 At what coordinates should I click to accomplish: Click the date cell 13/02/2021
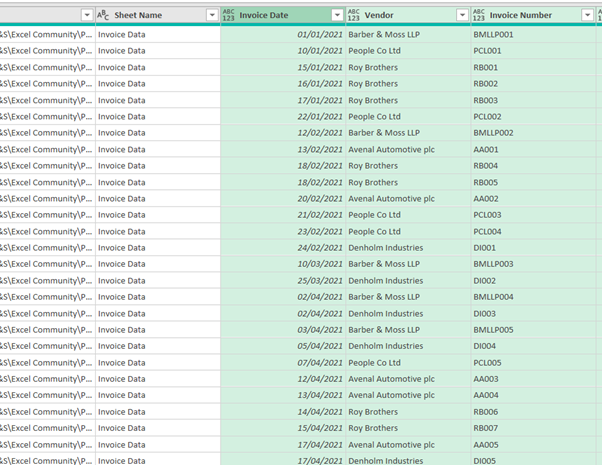(283, 149)
